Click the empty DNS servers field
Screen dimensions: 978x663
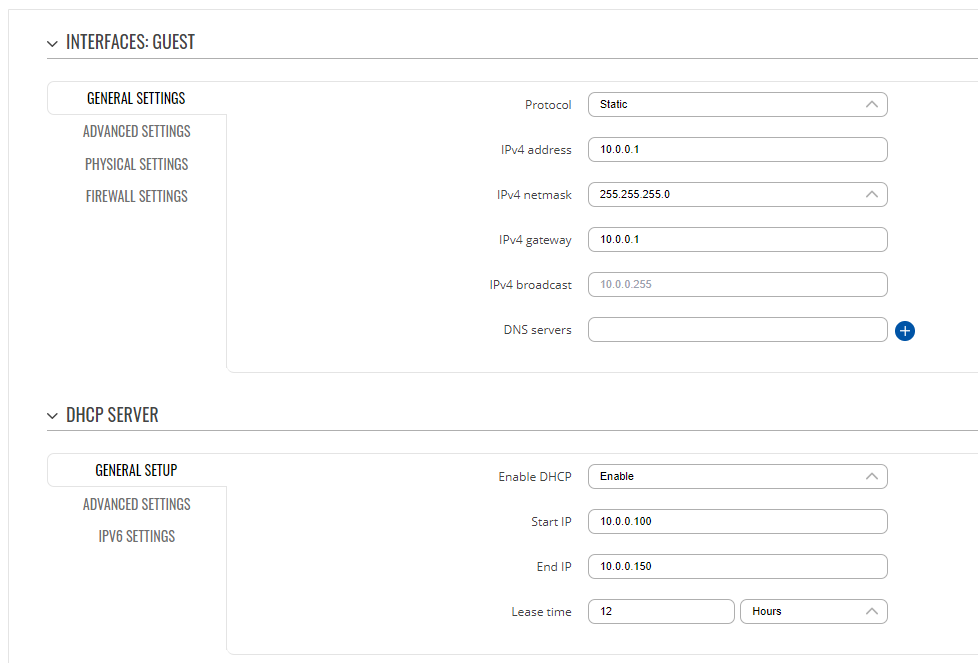click(x=737, y=329)
